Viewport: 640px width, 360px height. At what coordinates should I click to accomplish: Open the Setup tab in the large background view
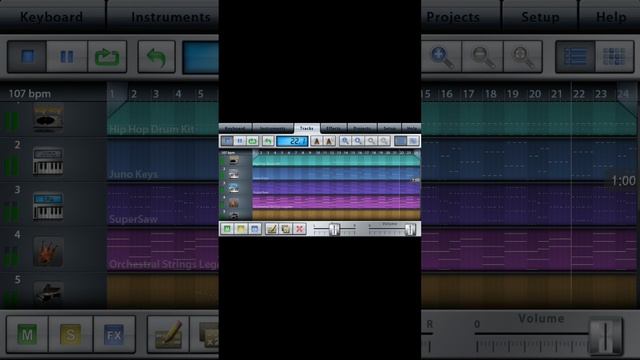(540, 17)
